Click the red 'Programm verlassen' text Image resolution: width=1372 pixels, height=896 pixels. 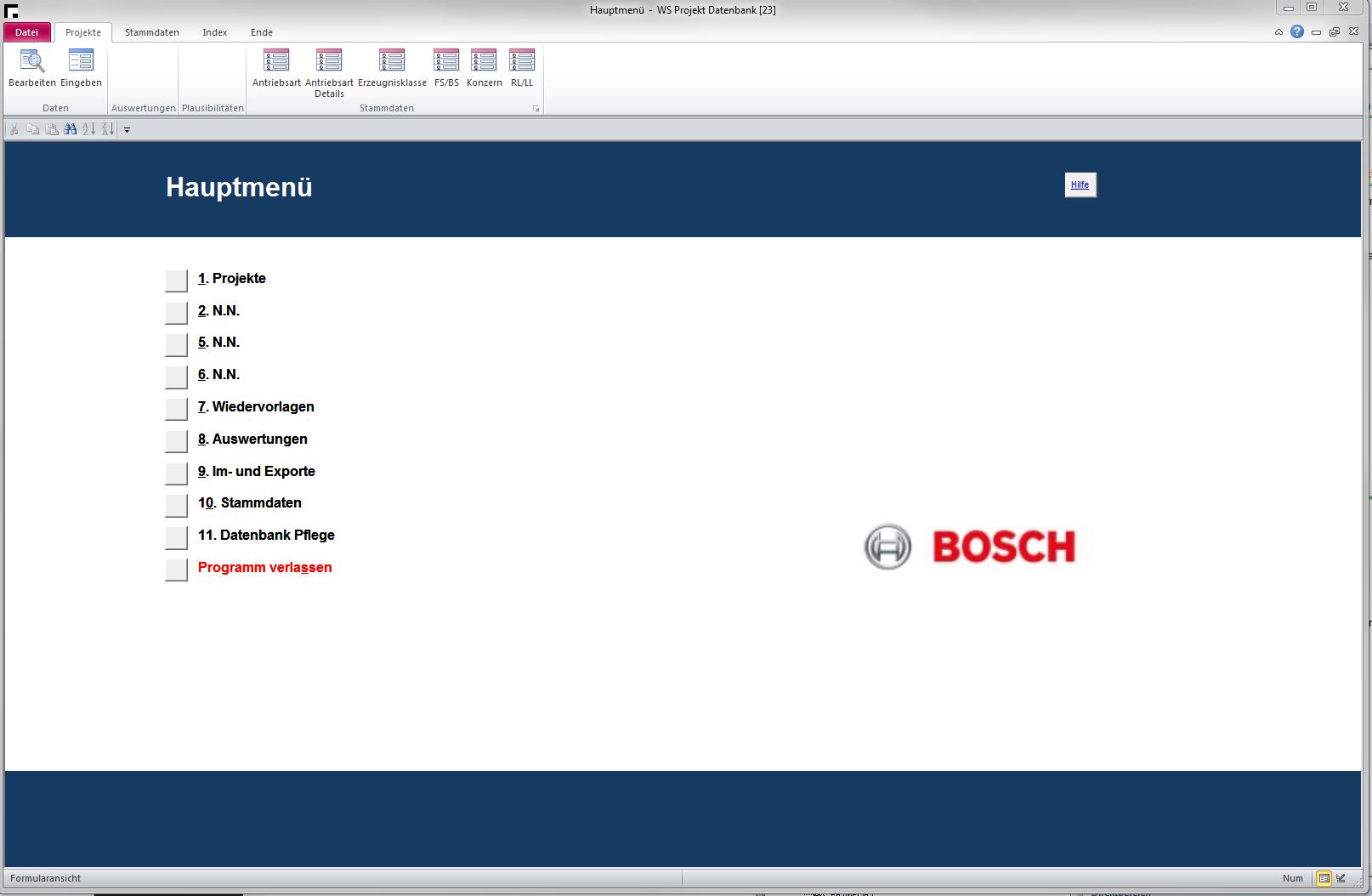265,567
